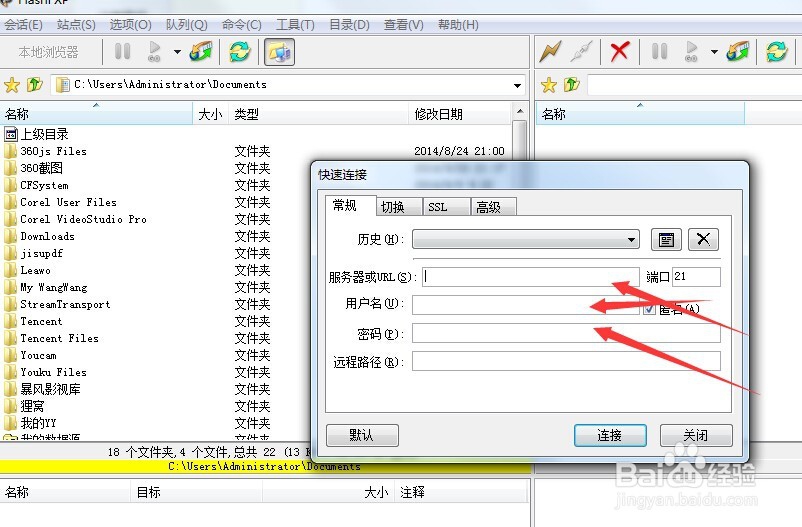Click the 默认 button
Image resolution: width=802 pixels, height=527 pixels.
pyautogui.click(x=362, y=435)
